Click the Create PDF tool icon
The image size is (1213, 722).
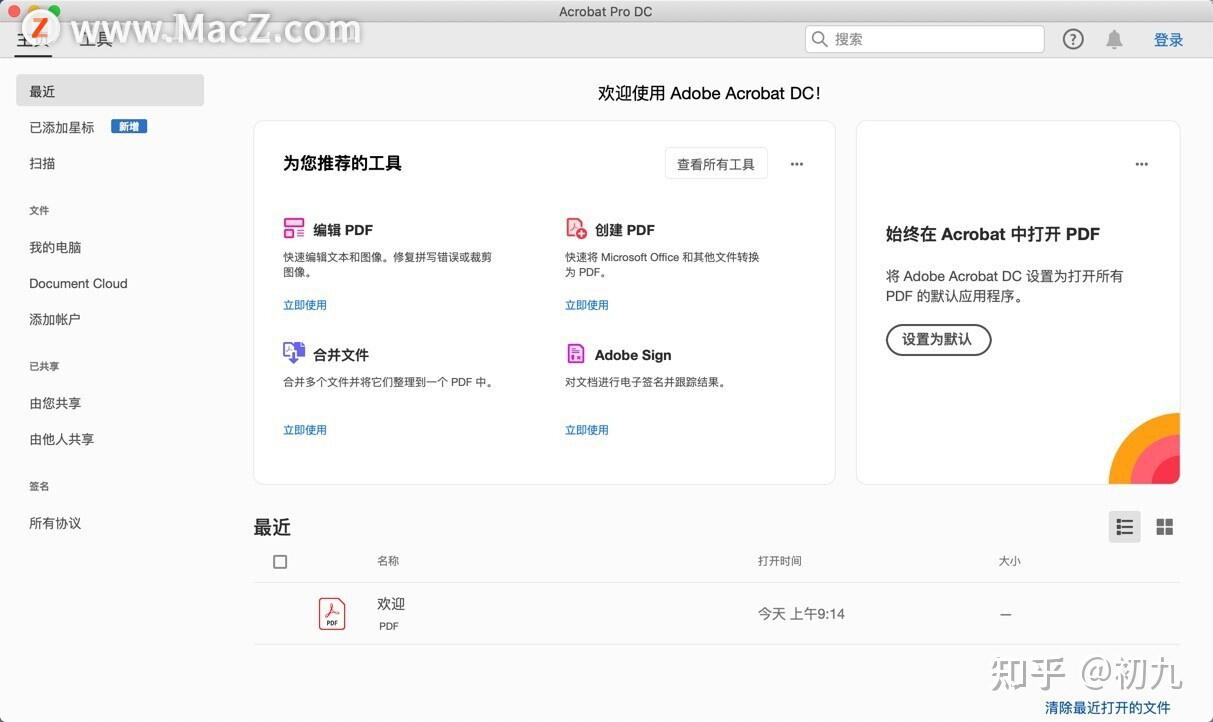point(576,229)
